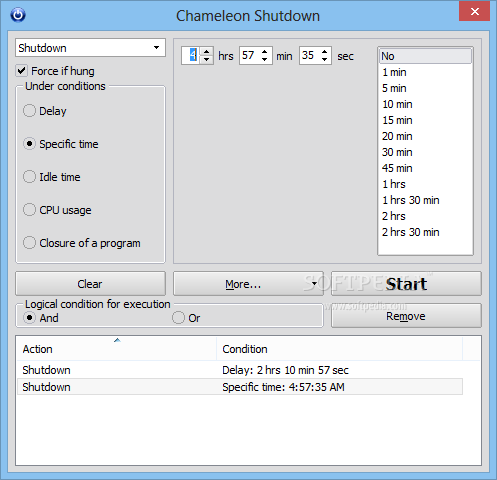The width and height of the screenshot is (497, 480).
Task: Select the Specific time radio button
Action: tap(29, 144)
